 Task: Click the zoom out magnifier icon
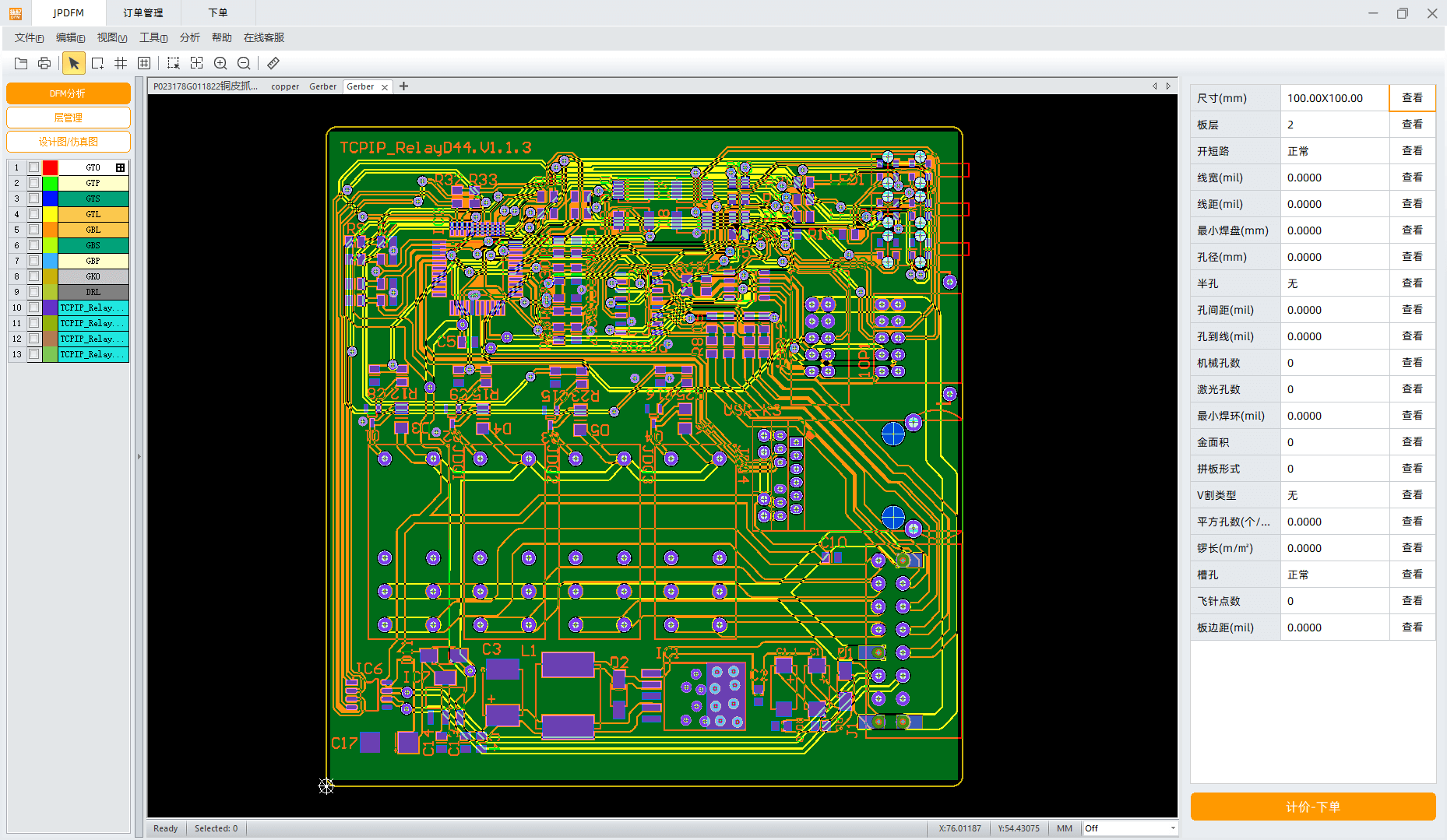click(244, 63)
